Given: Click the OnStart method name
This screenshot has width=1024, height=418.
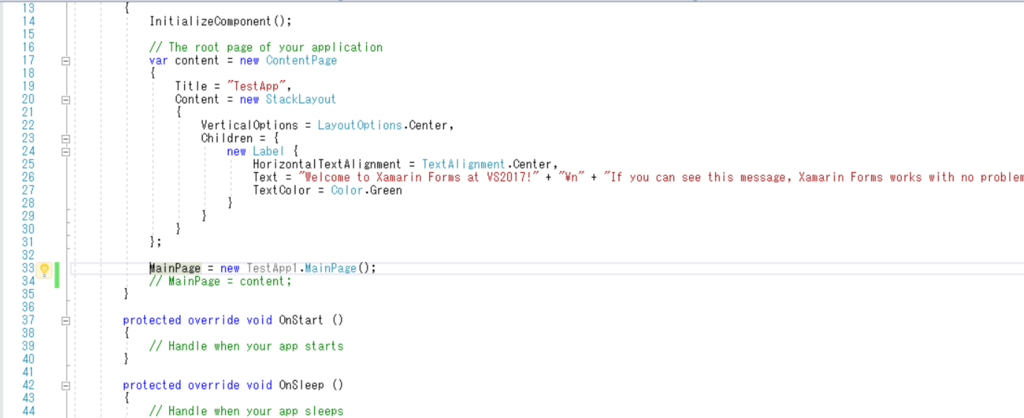Looking at the screenshot, I should (301, 320).
